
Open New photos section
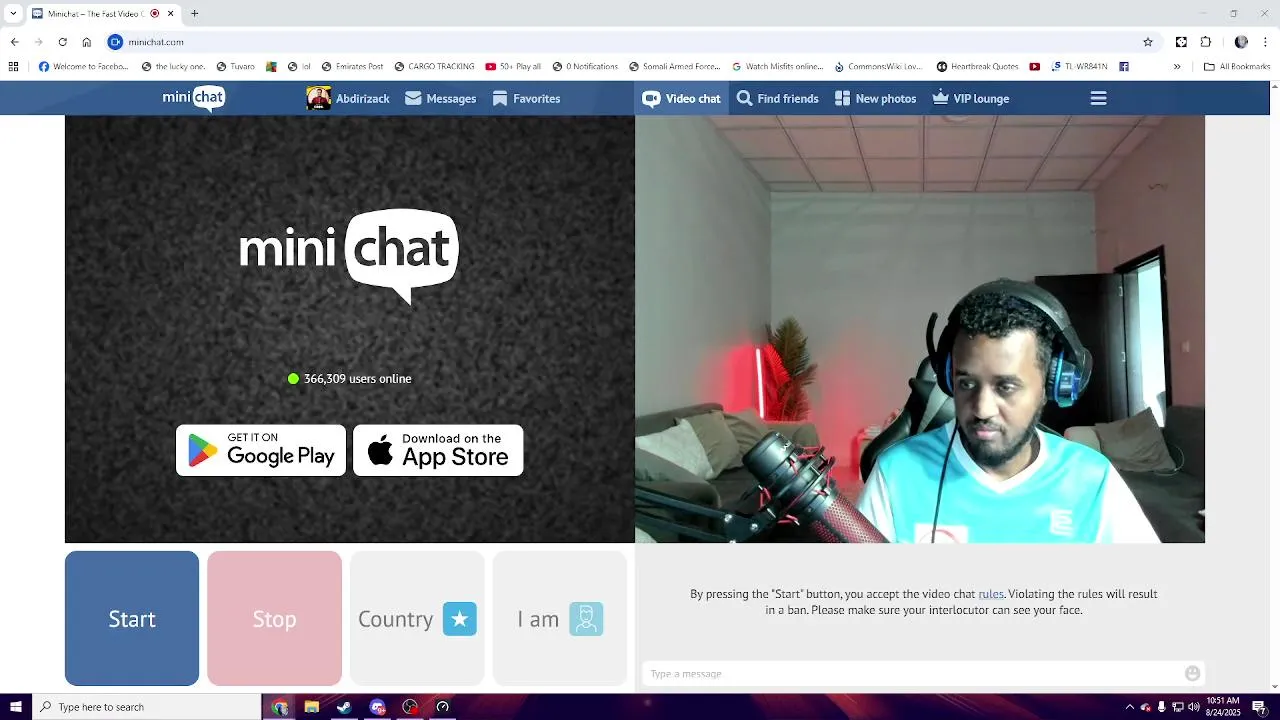tap(875, 98)
